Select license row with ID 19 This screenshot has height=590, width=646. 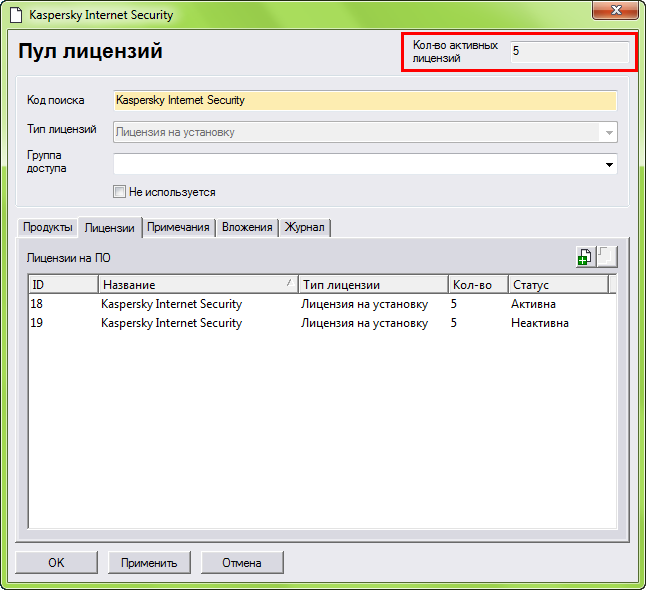pos(322,323)
